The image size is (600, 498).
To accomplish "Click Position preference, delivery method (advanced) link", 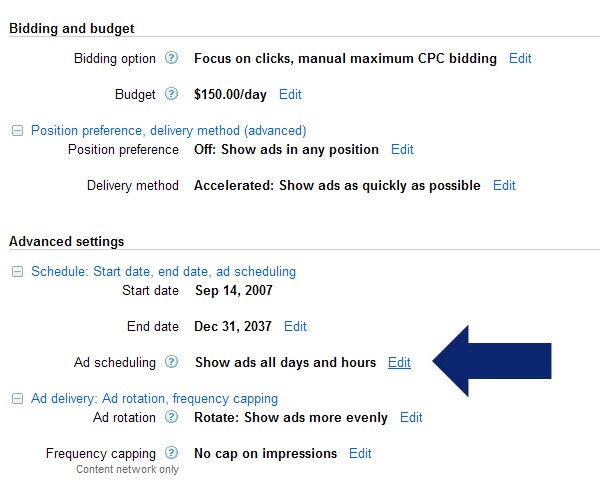I will click(169, 131).
